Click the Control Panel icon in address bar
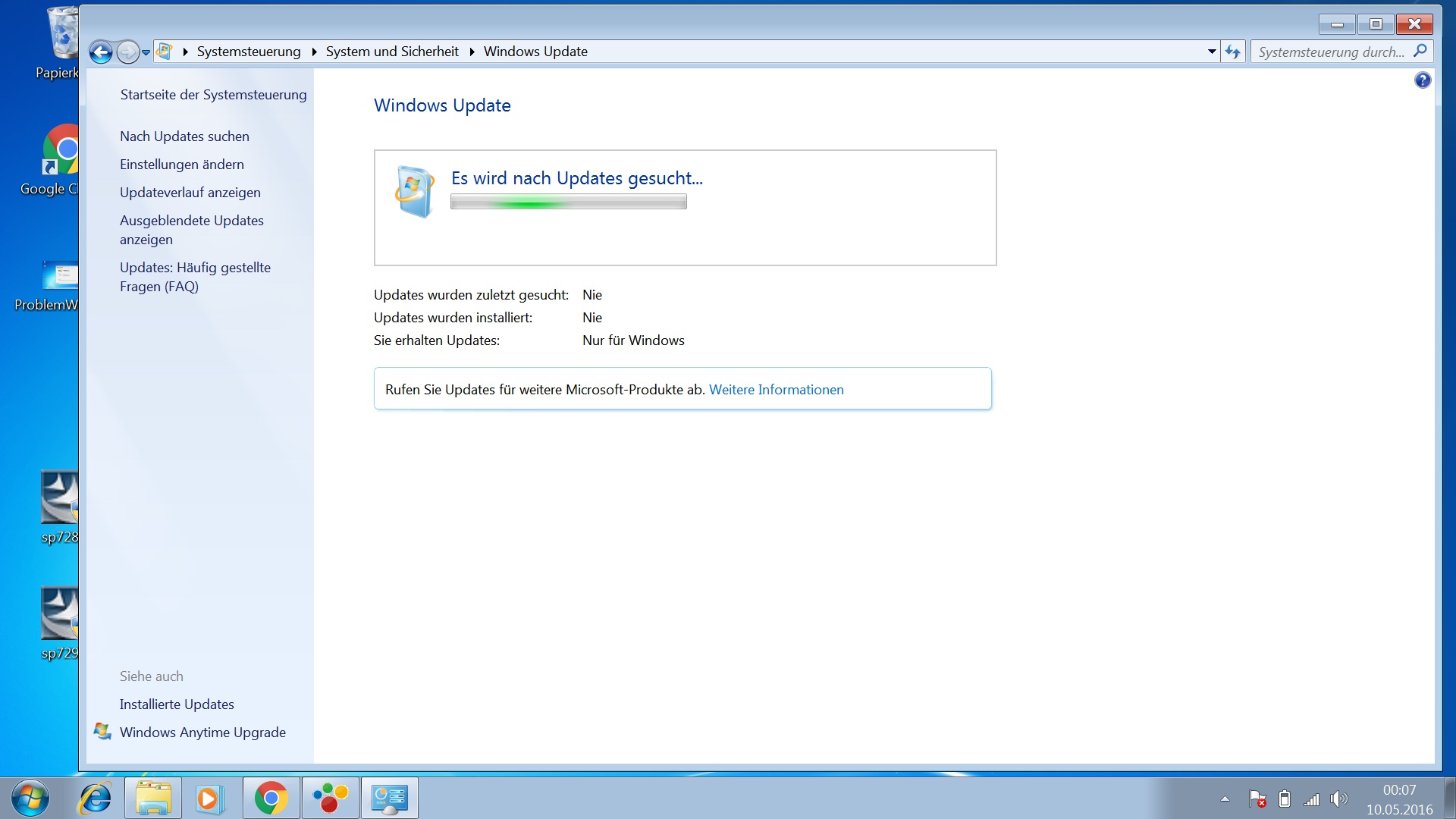Image resolution: width=1456 pixels, height=819 pixels. (164, 51)
